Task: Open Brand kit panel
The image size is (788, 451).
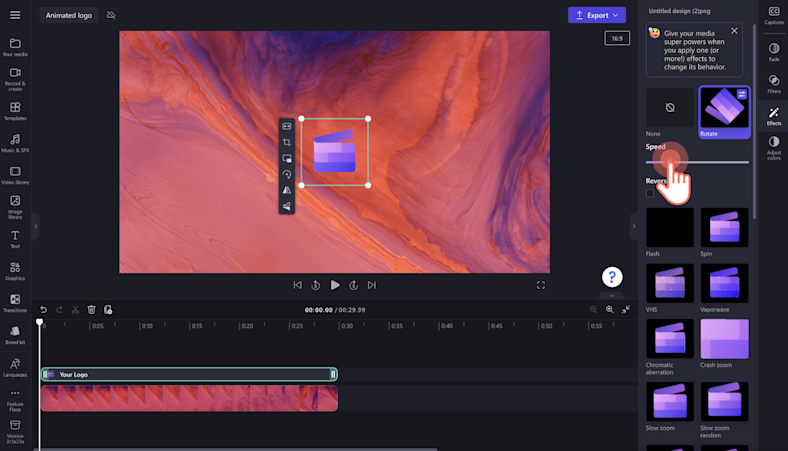Action: coord(15,335)
